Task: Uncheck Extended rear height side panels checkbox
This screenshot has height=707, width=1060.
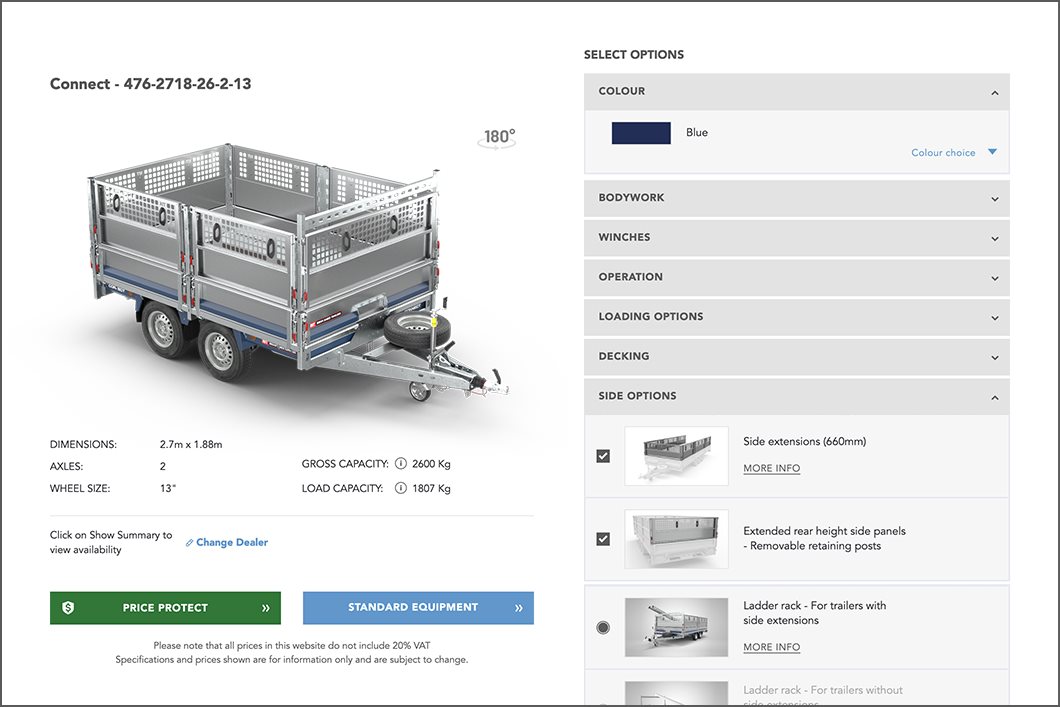Action: point(604,539)
